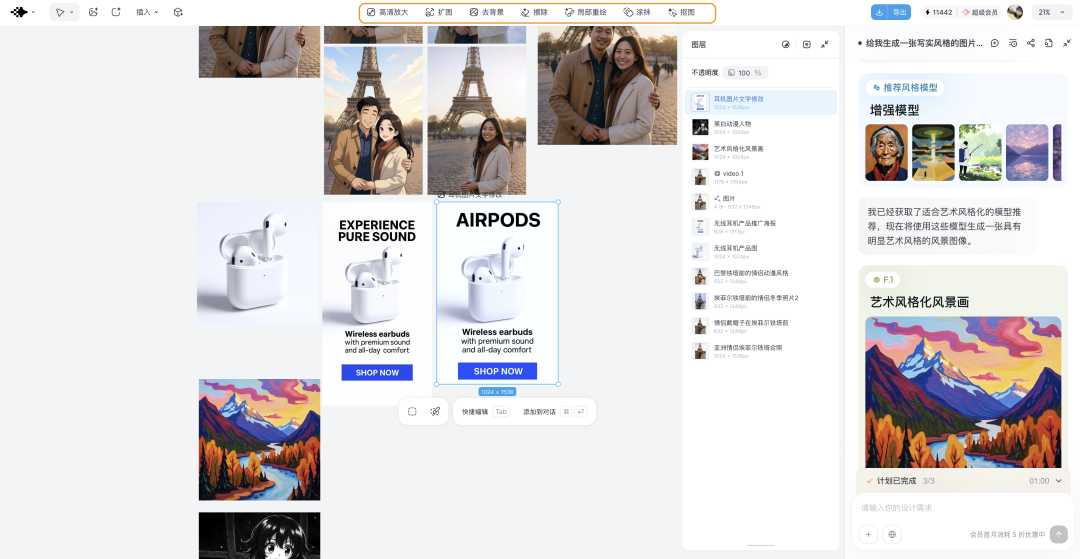Select the fishing illustration model thumbnail
Screen dimensions: 1080x559
[x=980, y=152]
